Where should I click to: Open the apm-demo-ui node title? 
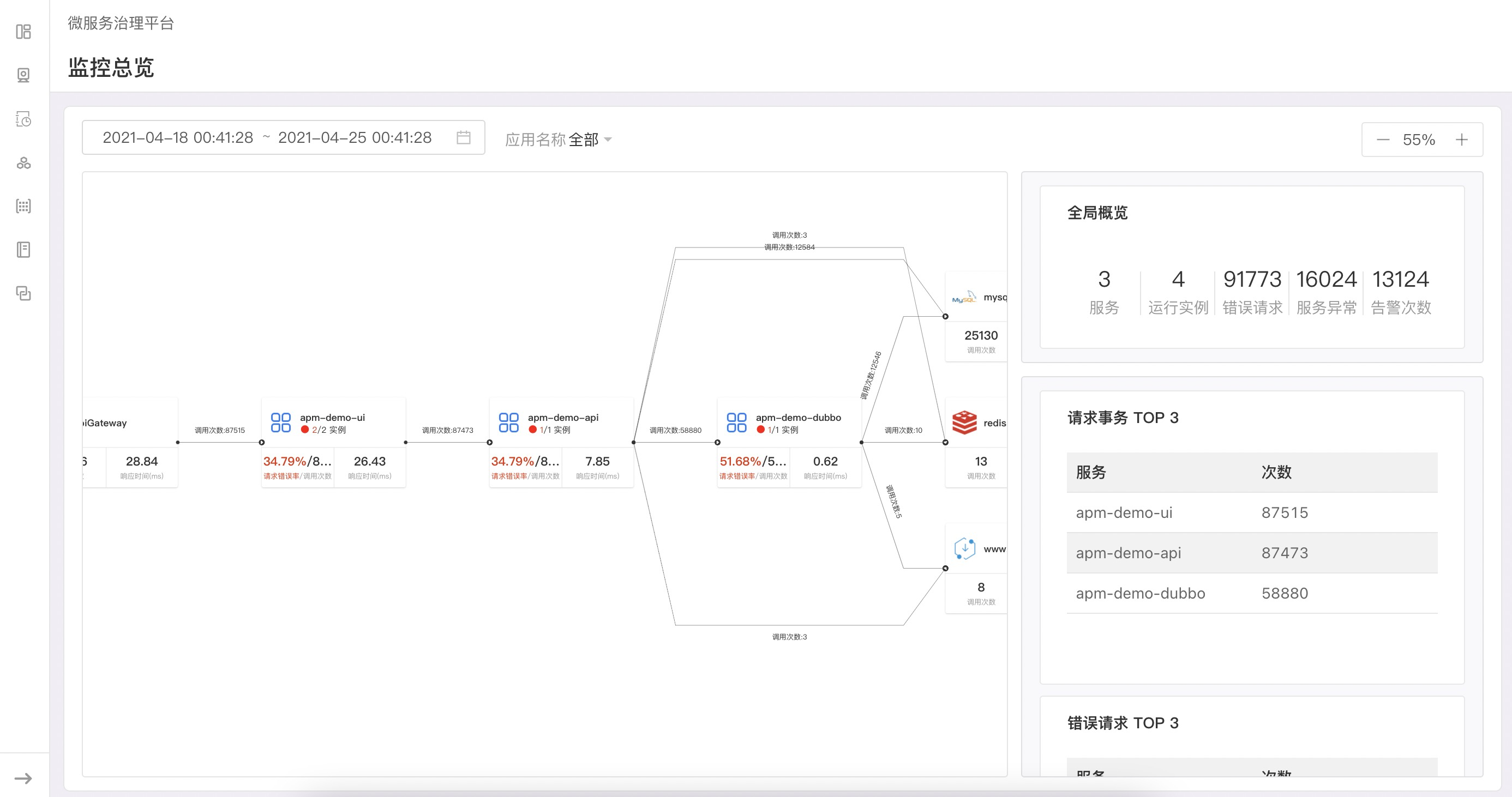point(332,417)
